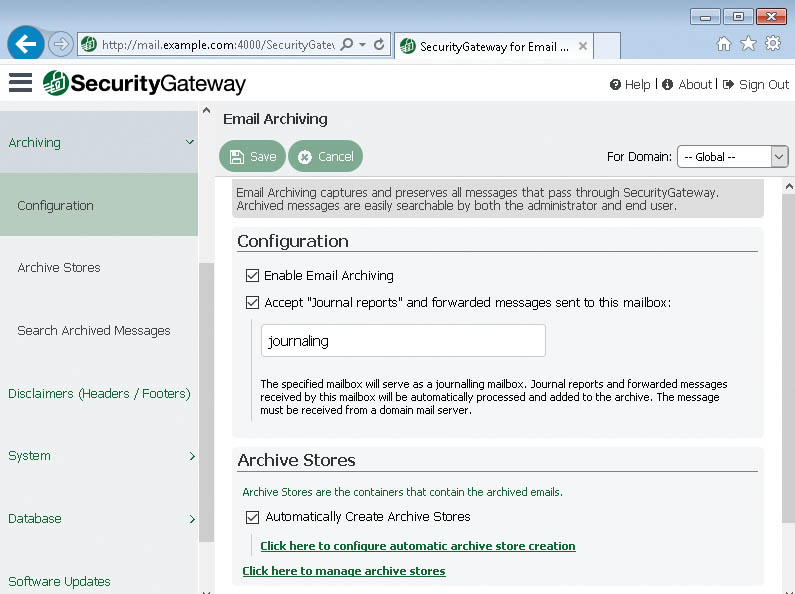Toggle Enable Email Archiving checkbox
This screenshot has height=594, width=795.
tap(252, 275)
